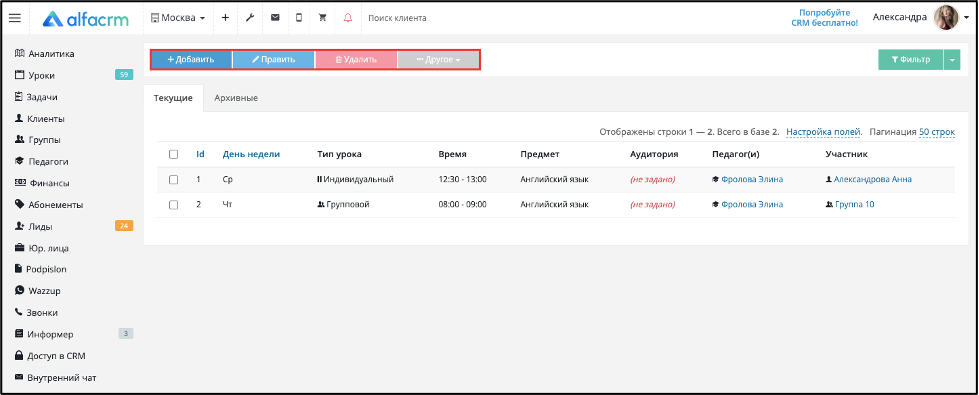Expand the Москва branch dropdown
Viewport: 979px width, 395px height.
click(178, 18)
